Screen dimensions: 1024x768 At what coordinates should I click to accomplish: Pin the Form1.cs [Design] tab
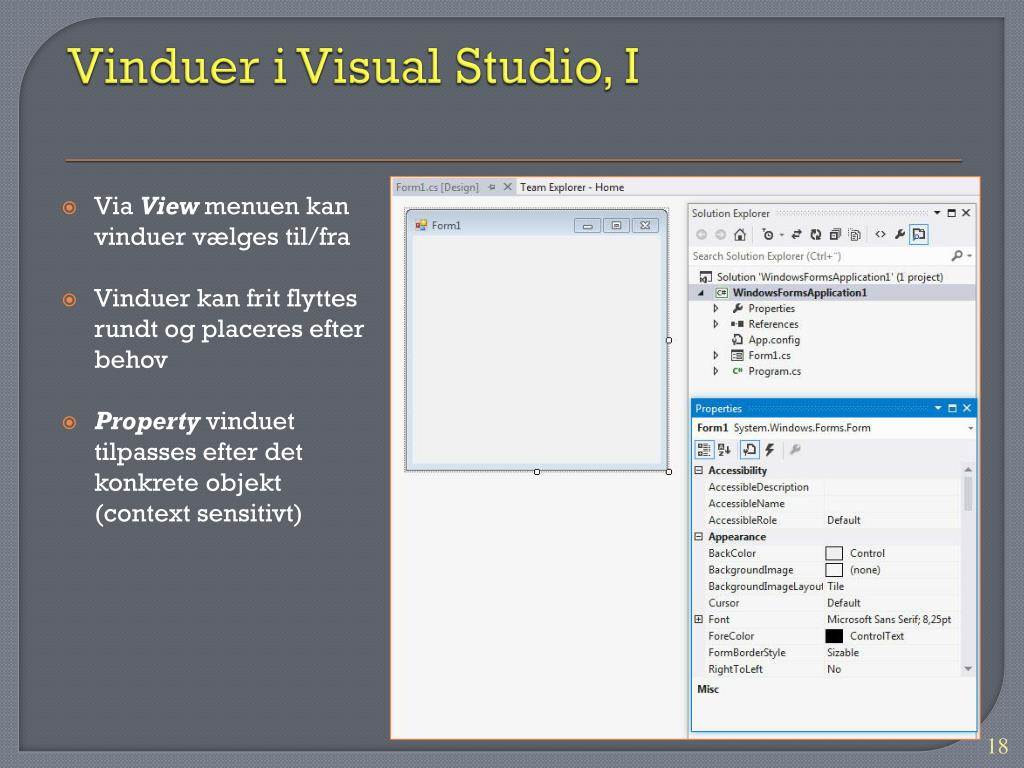[x=492, y=187]
